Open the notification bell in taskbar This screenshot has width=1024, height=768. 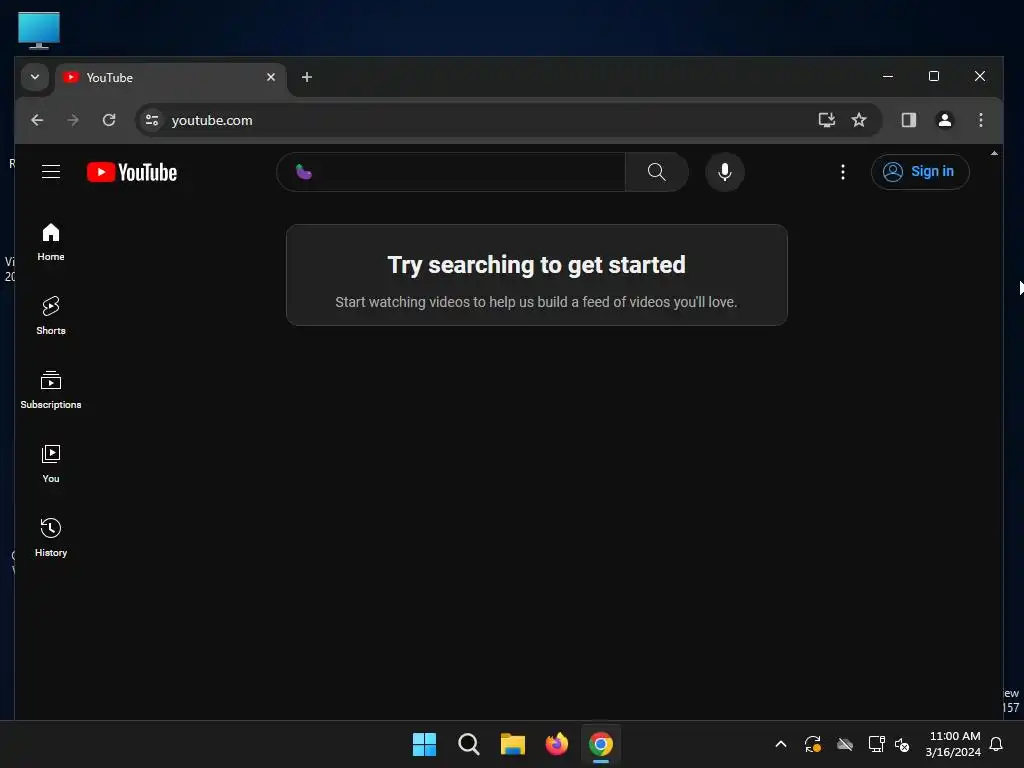click(996, 744)
